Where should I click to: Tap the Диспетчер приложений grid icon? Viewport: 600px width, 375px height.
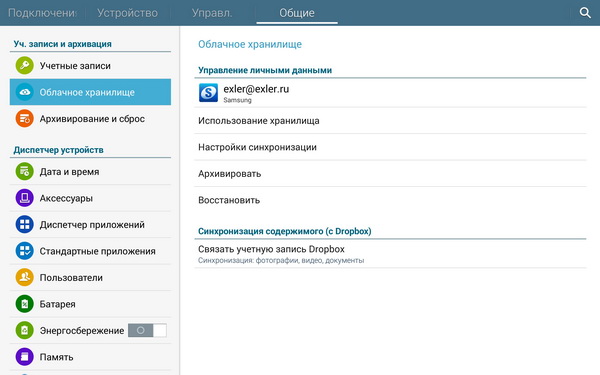[24, 224]
